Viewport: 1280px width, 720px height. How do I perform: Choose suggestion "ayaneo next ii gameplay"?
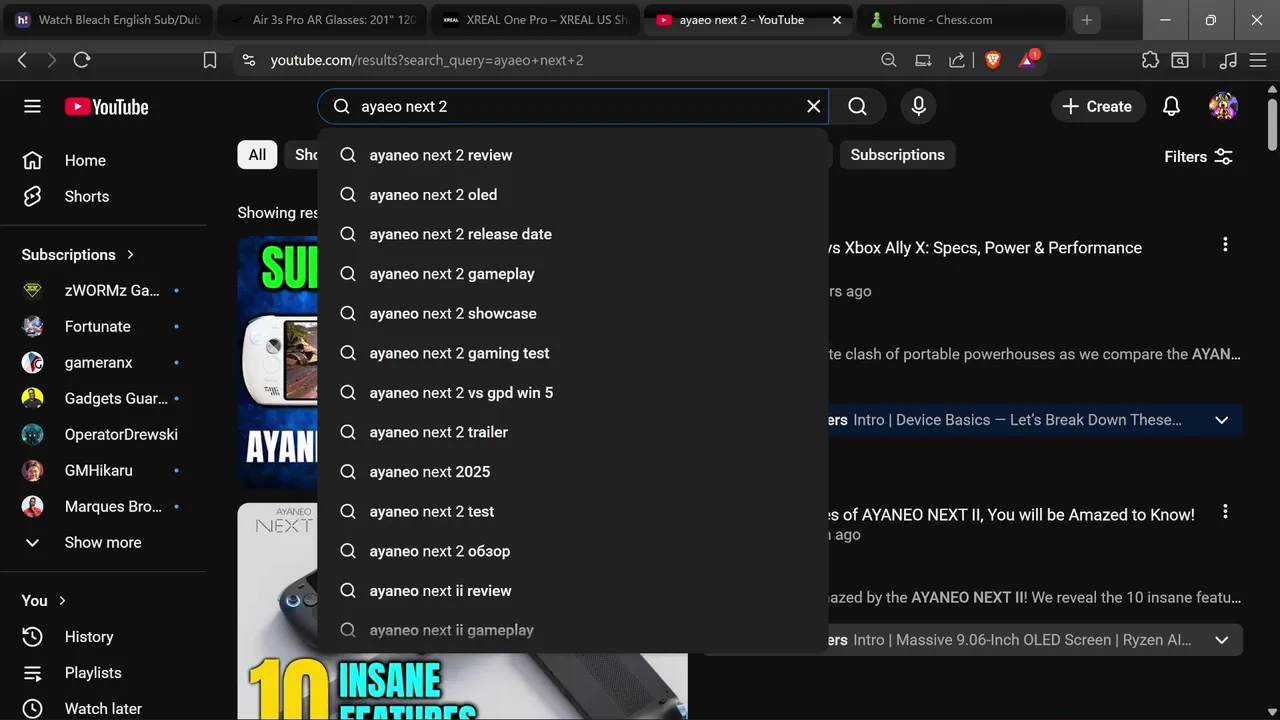point(573,630)
